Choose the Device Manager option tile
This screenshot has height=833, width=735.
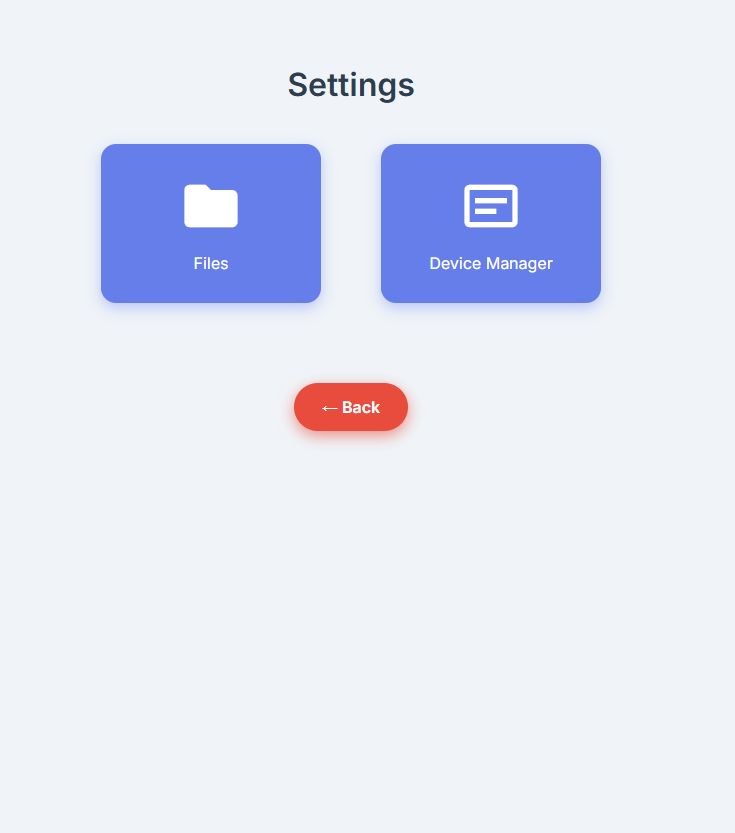click(491, 223)
